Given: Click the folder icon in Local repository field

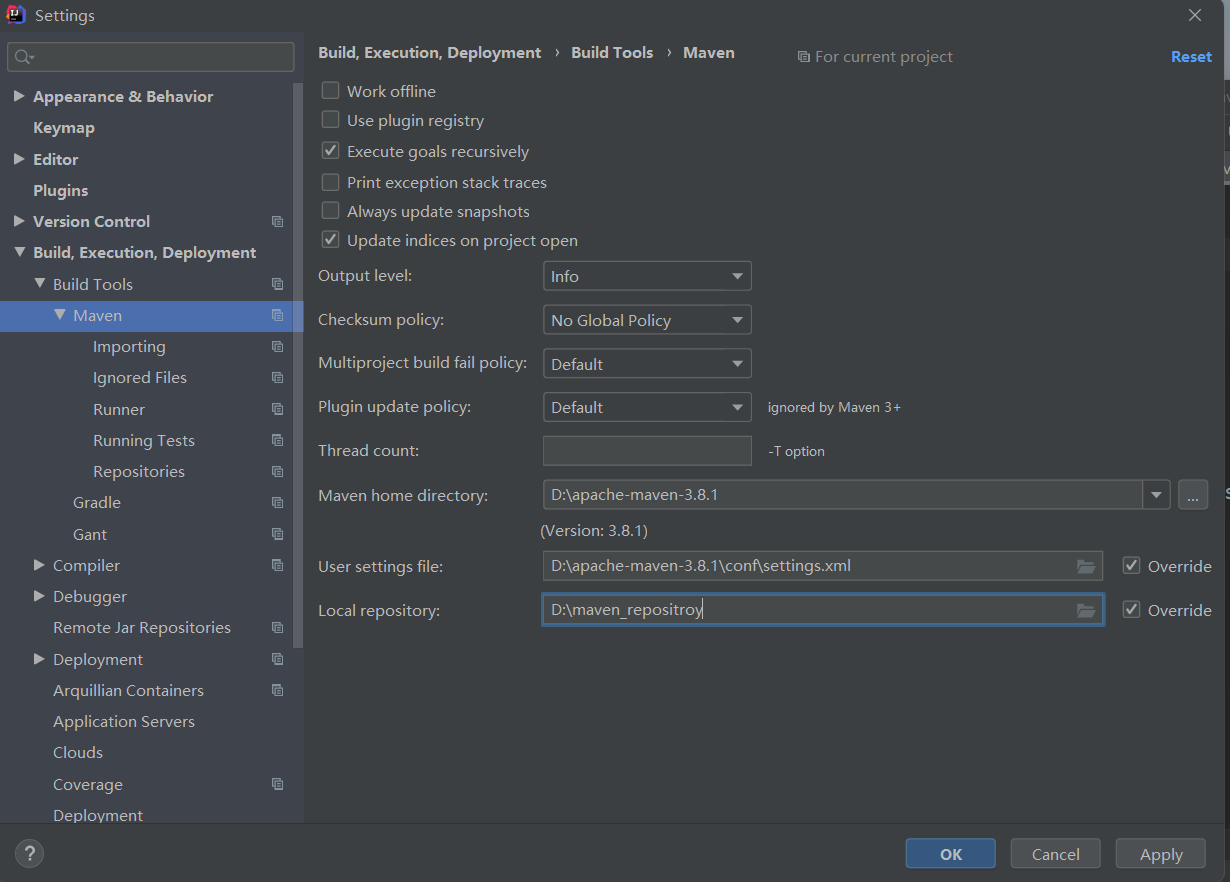Looking at the screenshot, I should tap(1086, 610).
